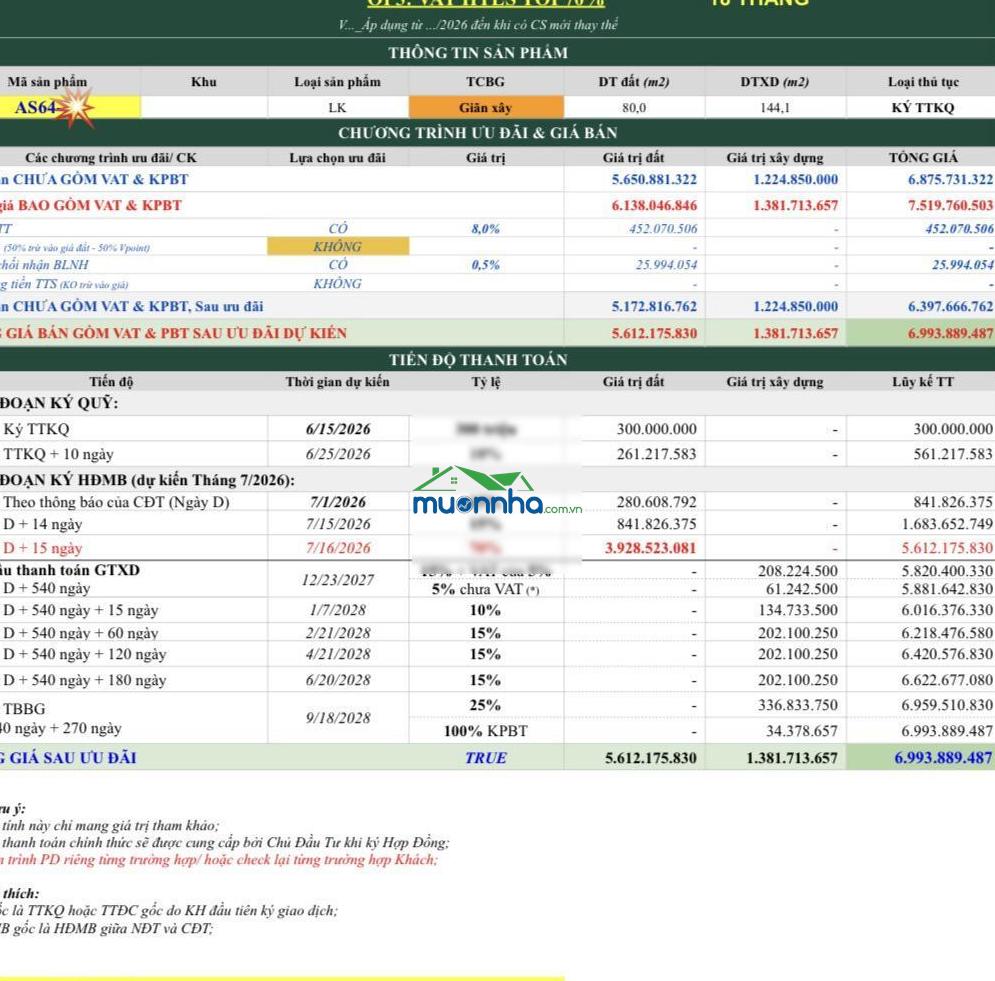Click the land area value '80,0'
This screenshot has height=981, width=995.
[634, 108]
